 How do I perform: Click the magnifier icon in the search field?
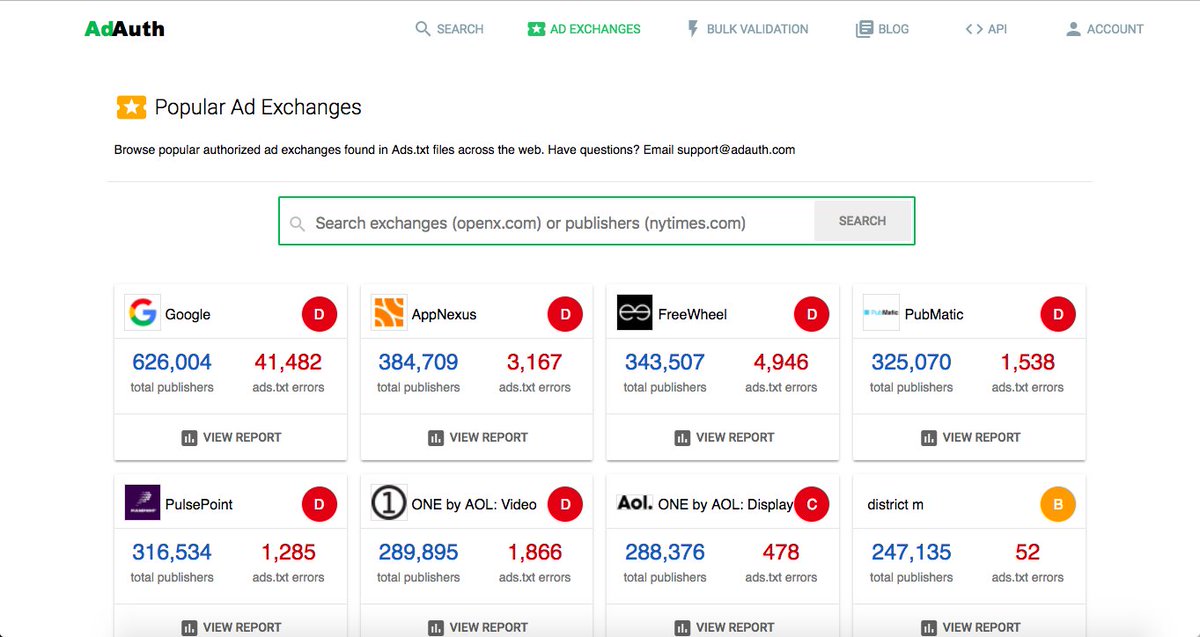pos(297,224)
